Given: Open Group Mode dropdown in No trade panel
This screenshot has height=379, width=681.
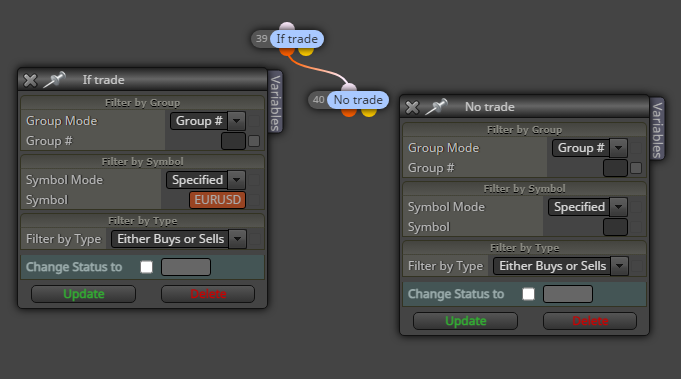Looking at the screenshot, I should coord(590,148).
